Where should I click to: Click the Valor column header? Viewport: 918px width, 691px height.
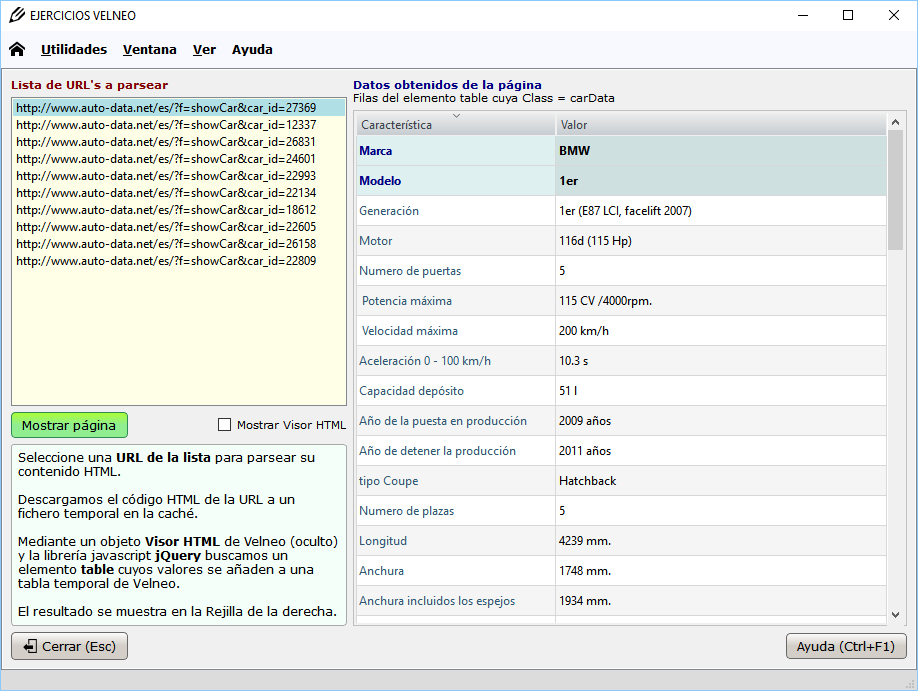(720, 125)
